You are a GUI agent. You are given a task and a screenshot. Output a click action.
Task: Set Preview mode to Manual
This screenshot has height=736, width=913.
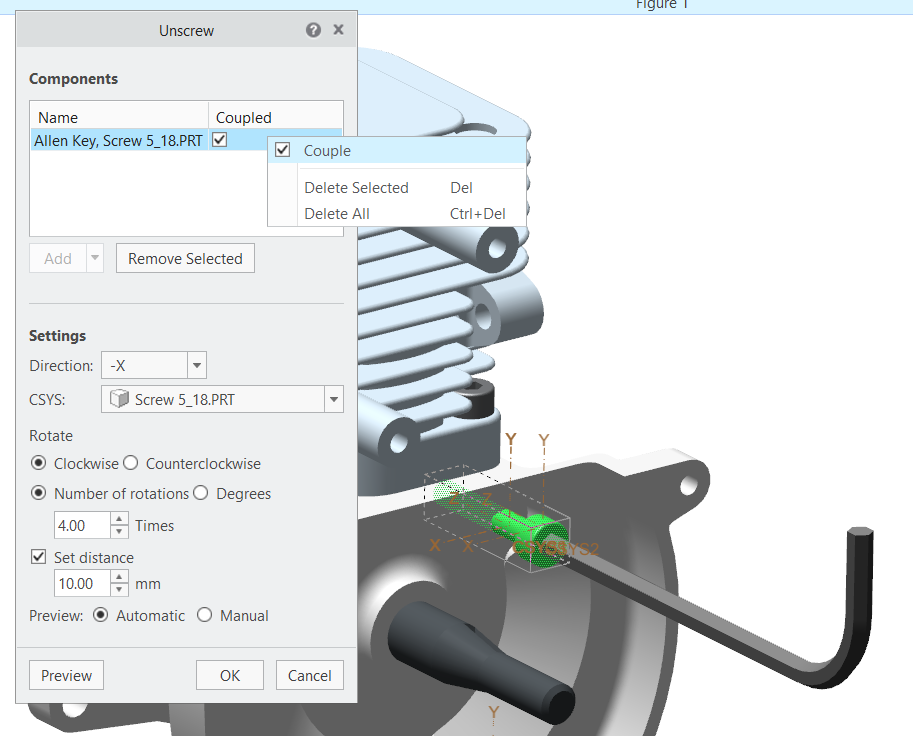tap(205, 615)
